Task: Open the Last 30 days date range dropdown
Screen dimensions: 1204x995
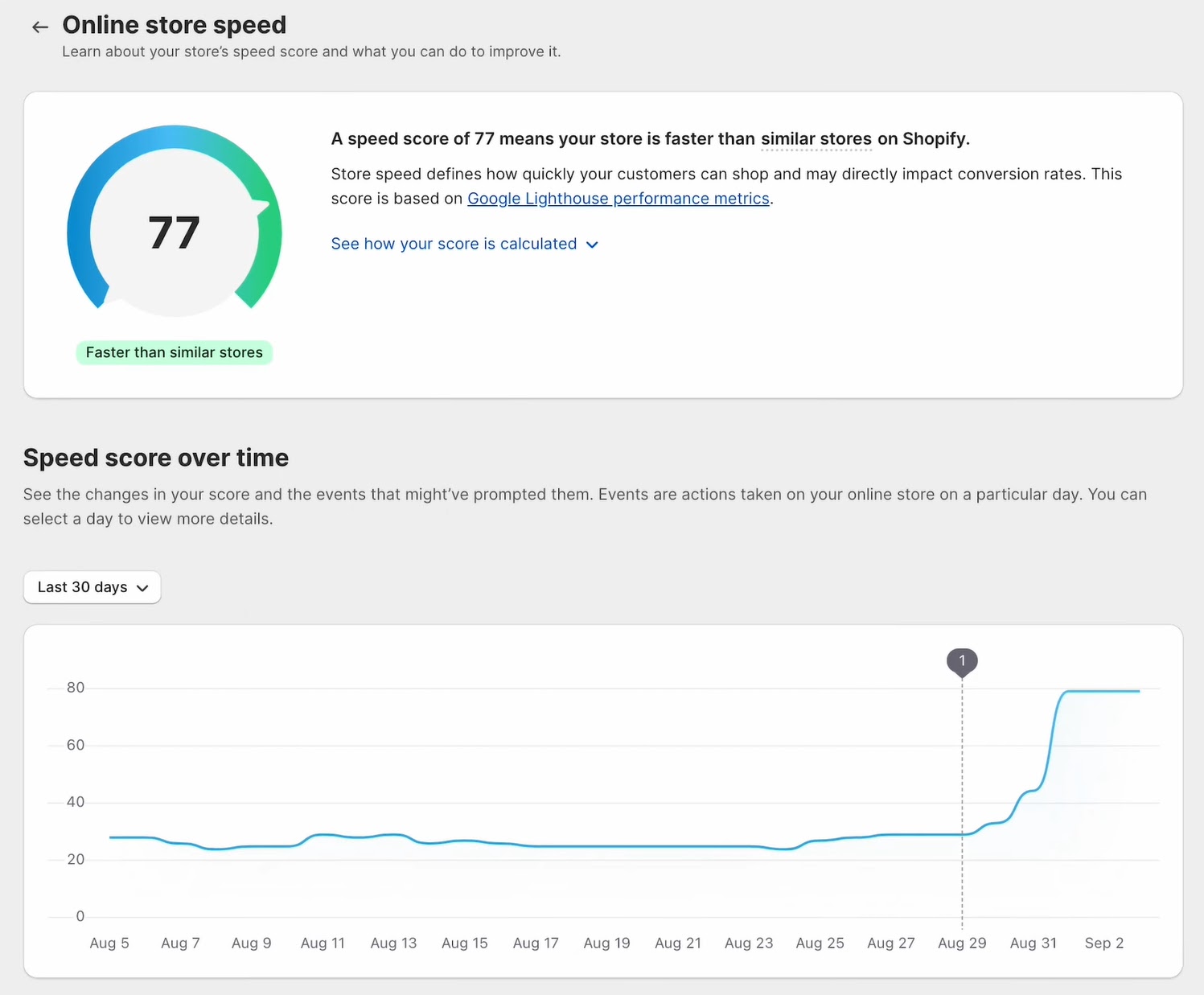Action: pyautogui.click(x=91, y=587)
